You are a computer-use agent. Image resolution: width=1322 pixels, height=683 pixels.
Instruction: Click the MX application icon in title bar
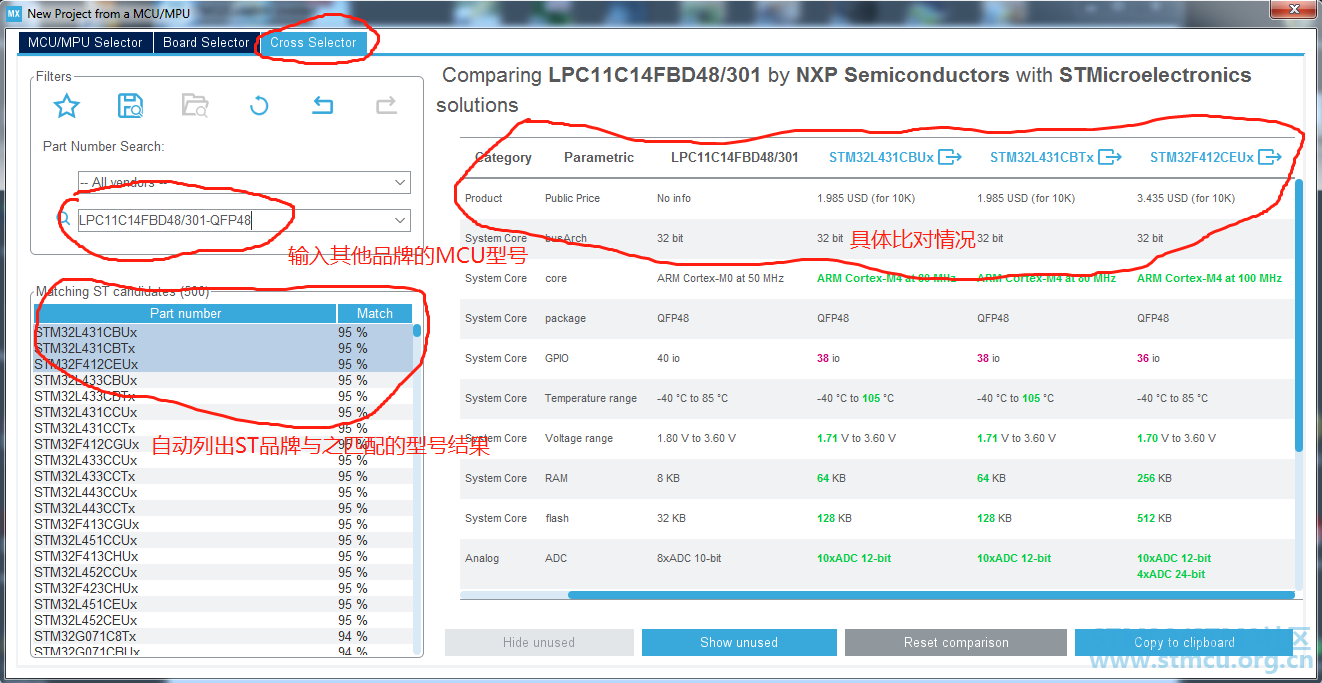tap(14, 13)
